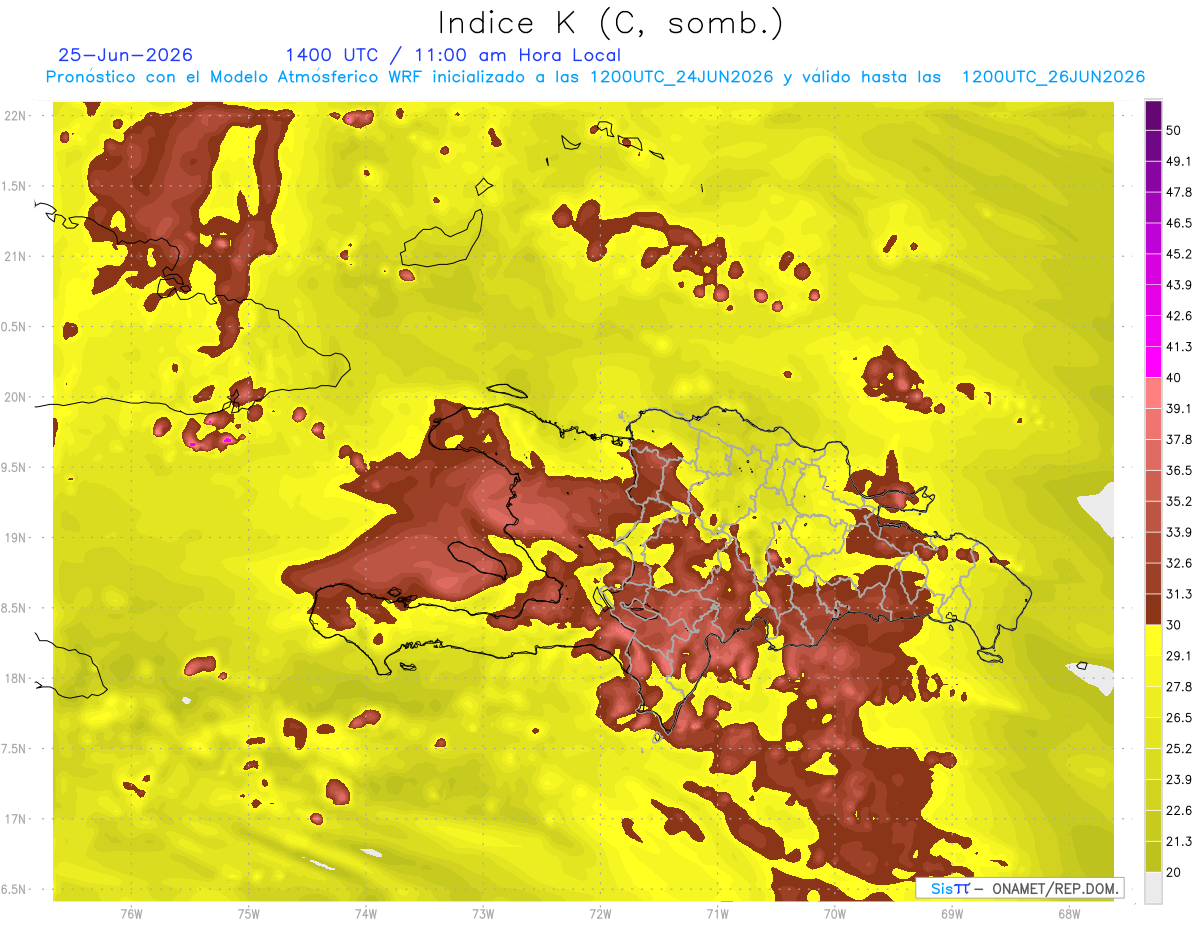Click the magenta swatch between 40 and 41.3
Viewport: 1200px width, 927px height.
tap(1153, 362)
